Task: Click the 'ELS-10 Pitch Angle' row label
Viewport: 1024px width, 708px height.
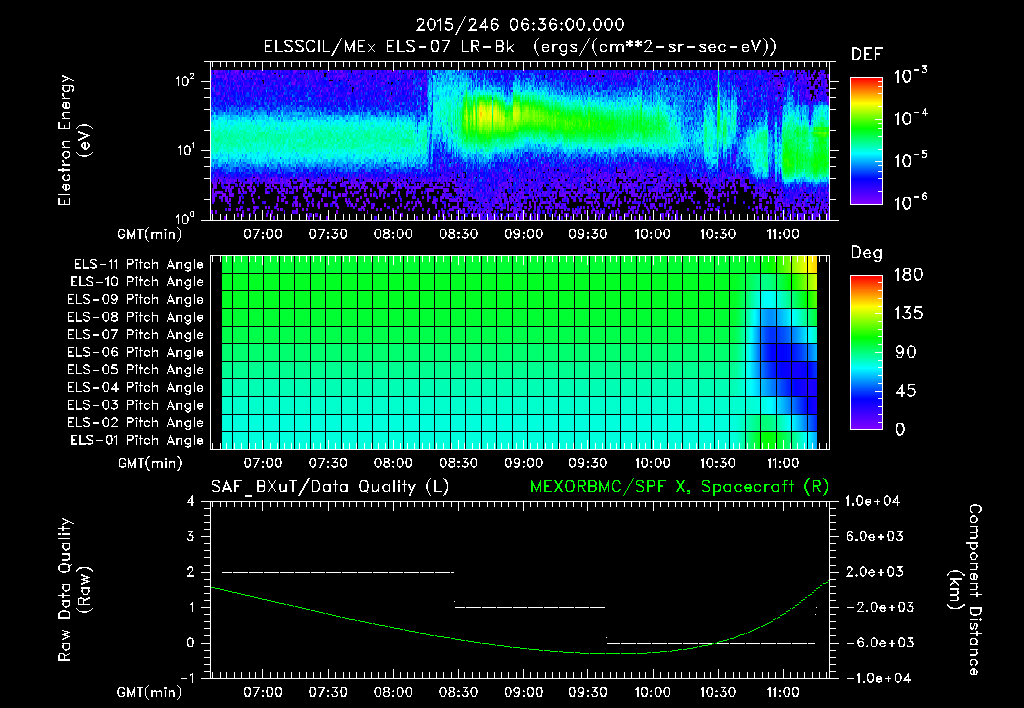Action: [x=137, y=282]
